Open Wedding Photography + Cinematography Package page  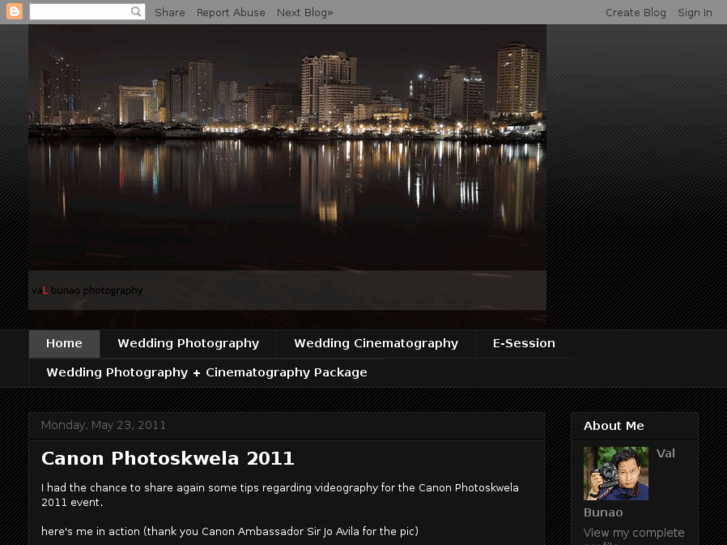[x=207, y=372]
